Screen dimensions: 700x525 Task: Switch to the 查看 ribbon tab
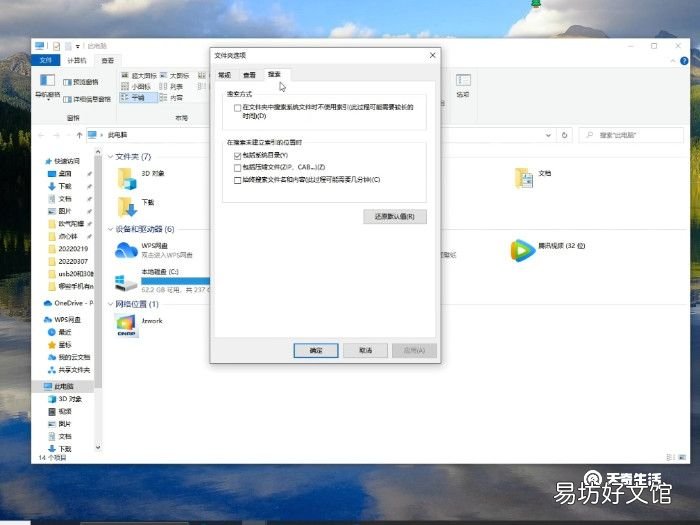tap(107, 60)
